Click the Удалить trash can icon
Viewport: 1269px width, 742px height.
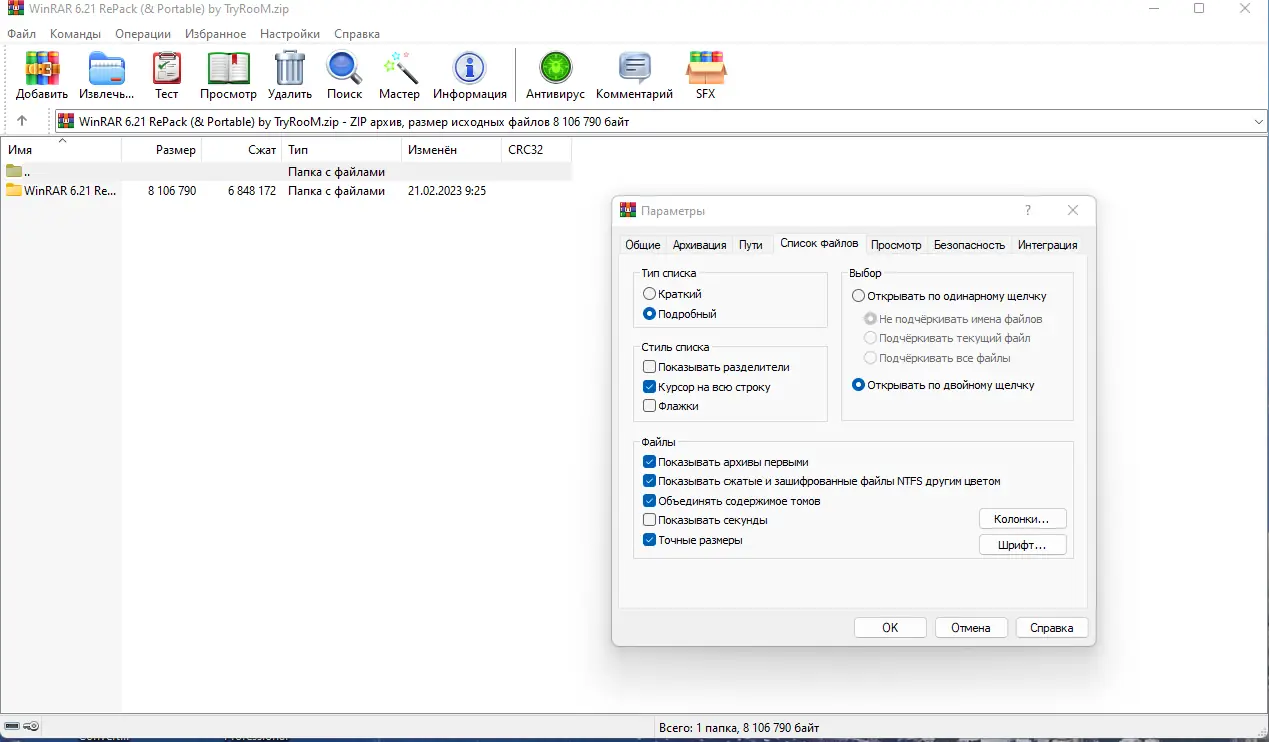290,75
